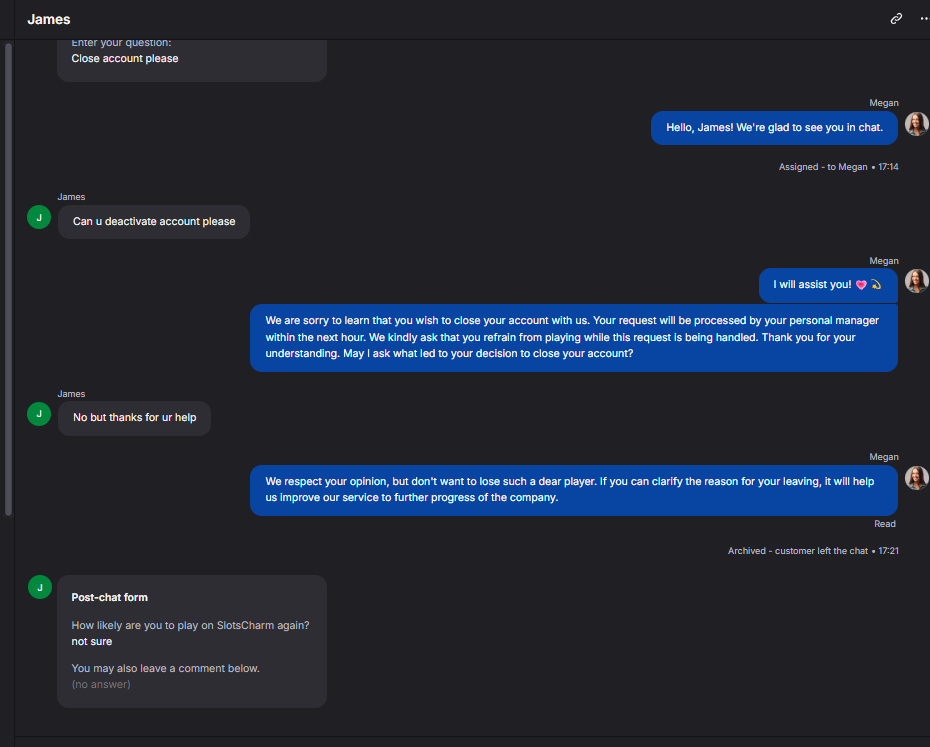
Task: Copy chat link via chain icon
Action: [x=896, y=18]
